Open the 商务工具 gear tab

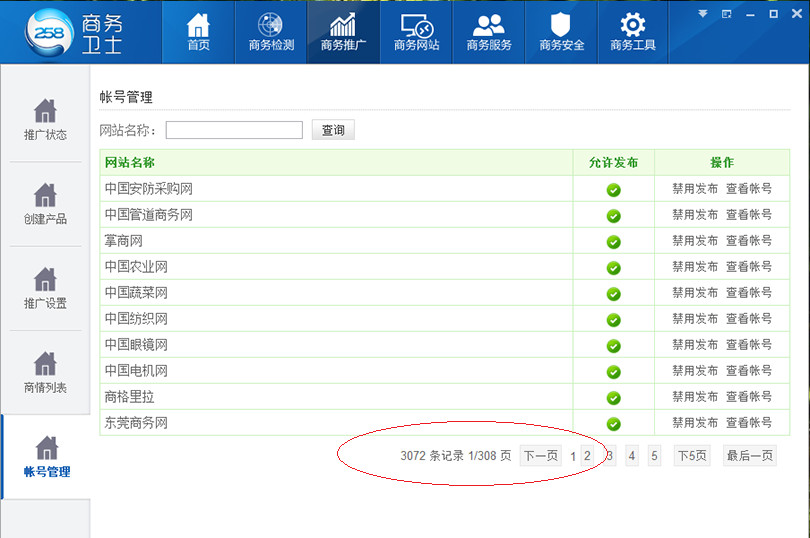pos(633,32)
